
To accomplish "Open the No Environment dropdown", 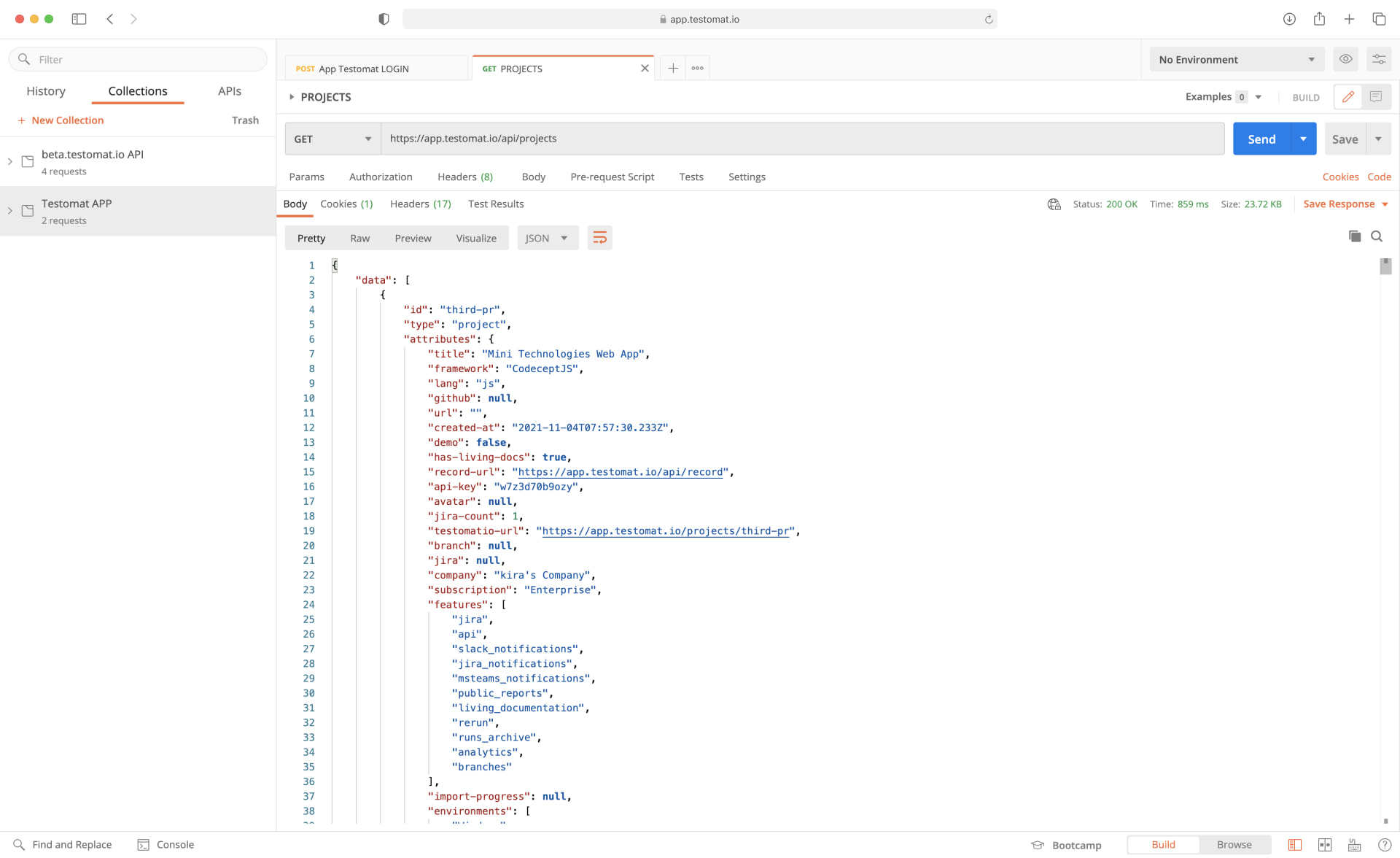I will coord(1236,59).
